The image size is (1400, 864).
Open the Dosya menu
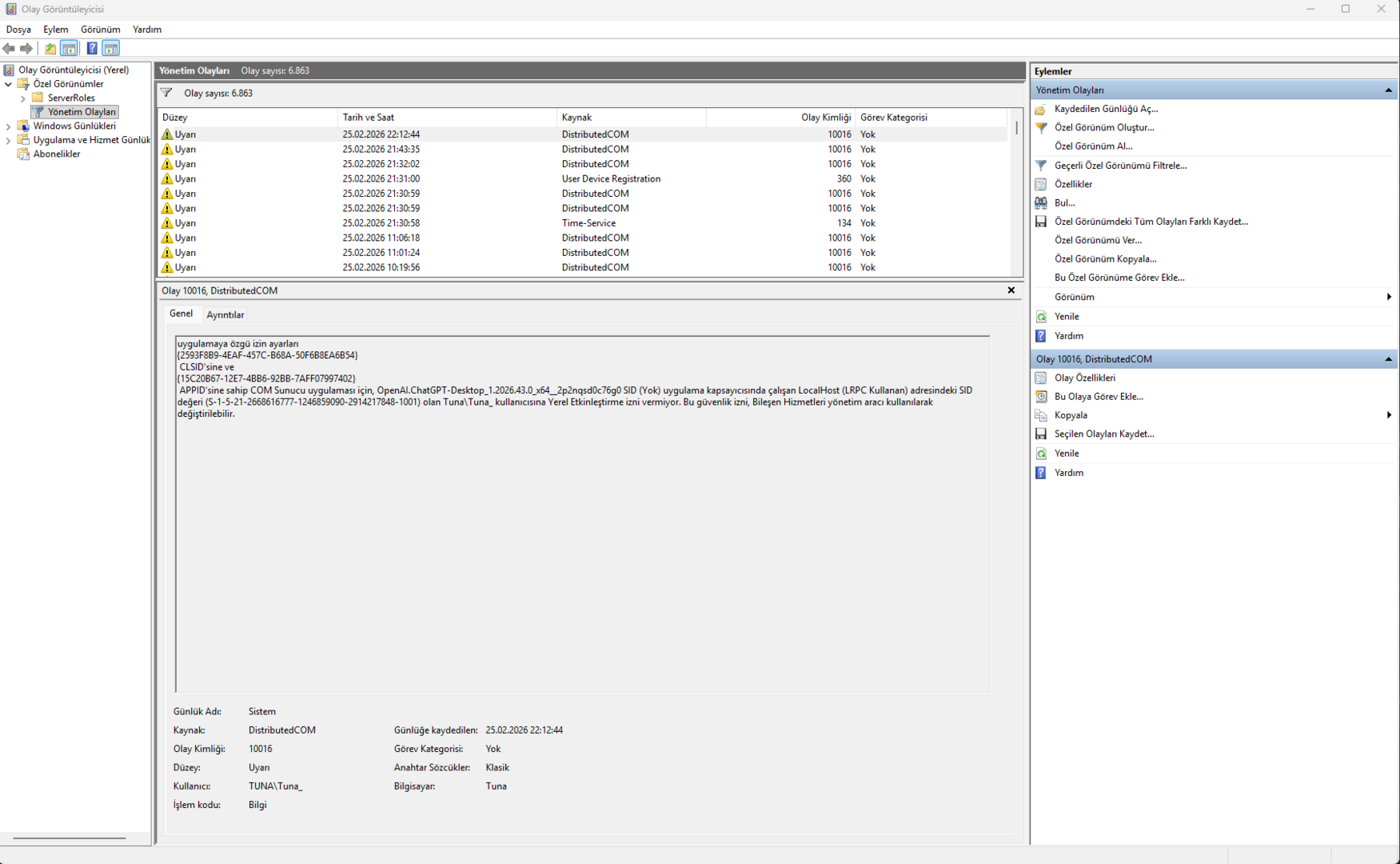coord(18,30)
